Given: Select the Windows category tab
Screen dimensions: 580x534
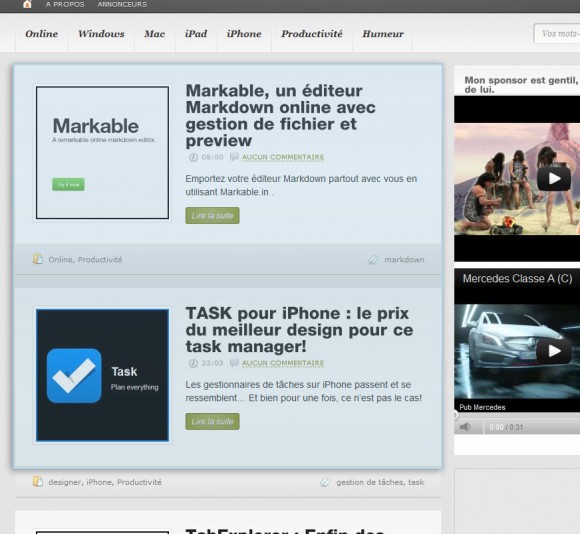Looking at the screenshot, I should 101,34.
